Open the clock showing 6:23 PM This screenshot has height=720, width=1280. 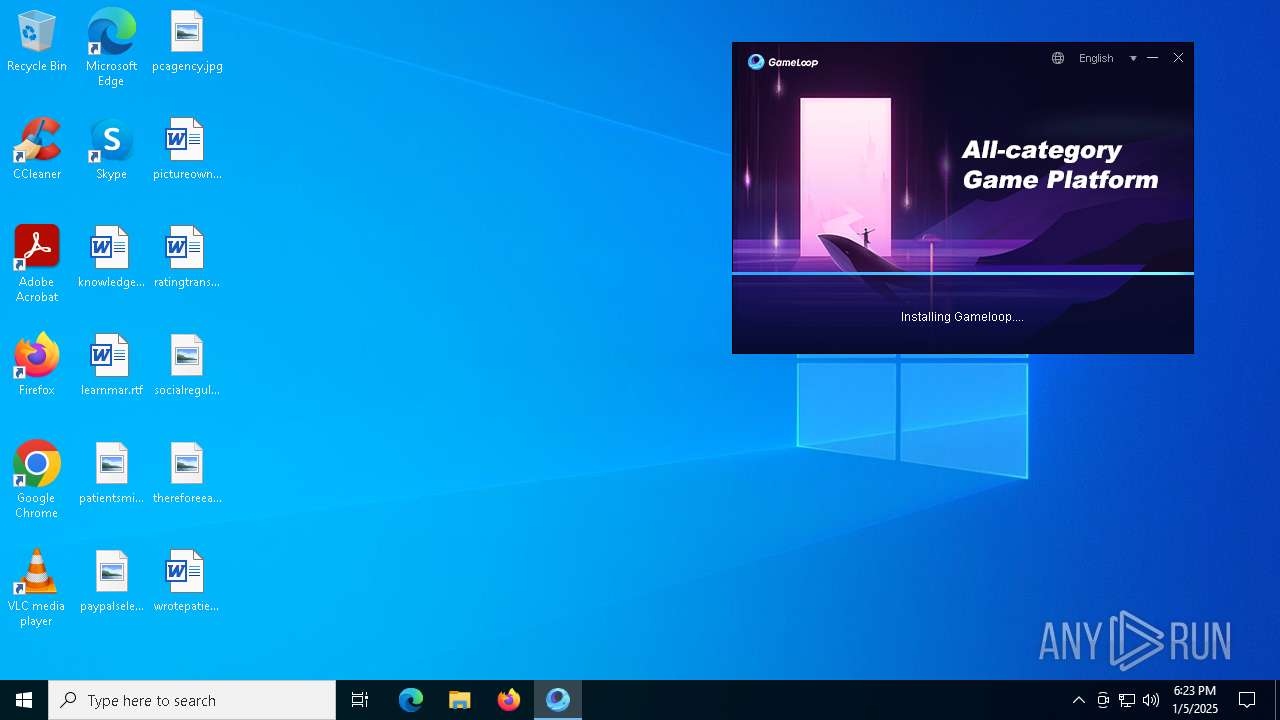tap(1195, 700)
